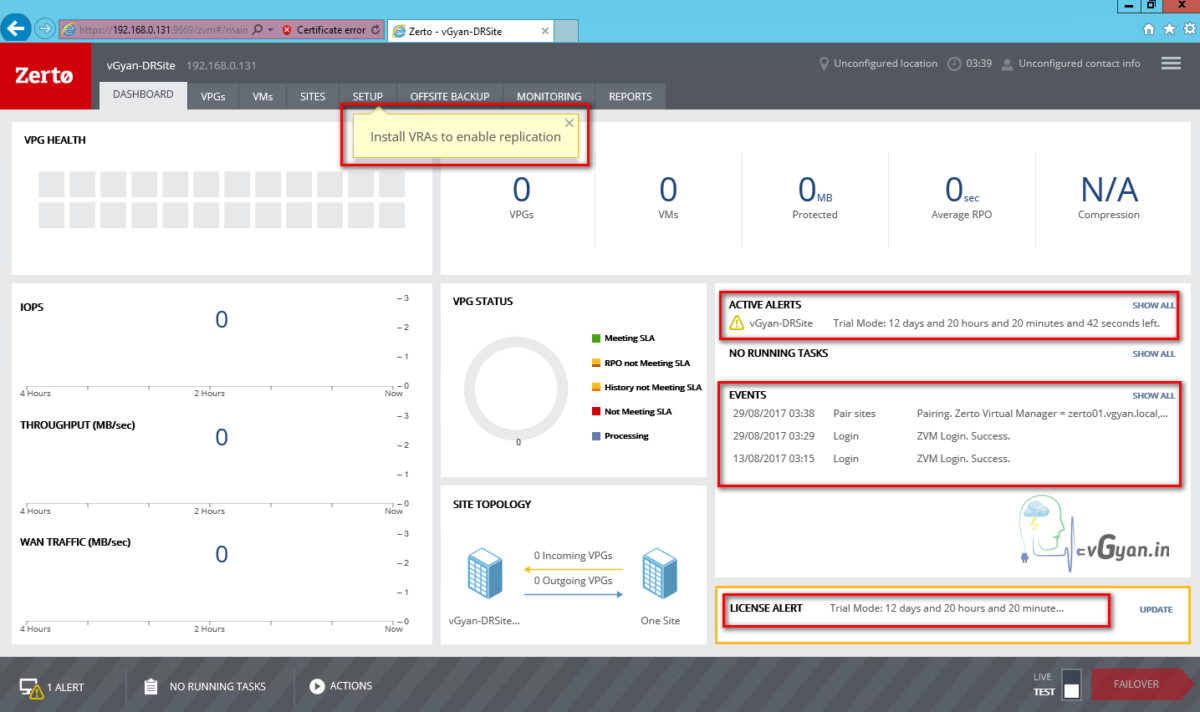Click the warning icon next to Trial Mode alert
The image size is (1200, 712).
click(737, 321)
